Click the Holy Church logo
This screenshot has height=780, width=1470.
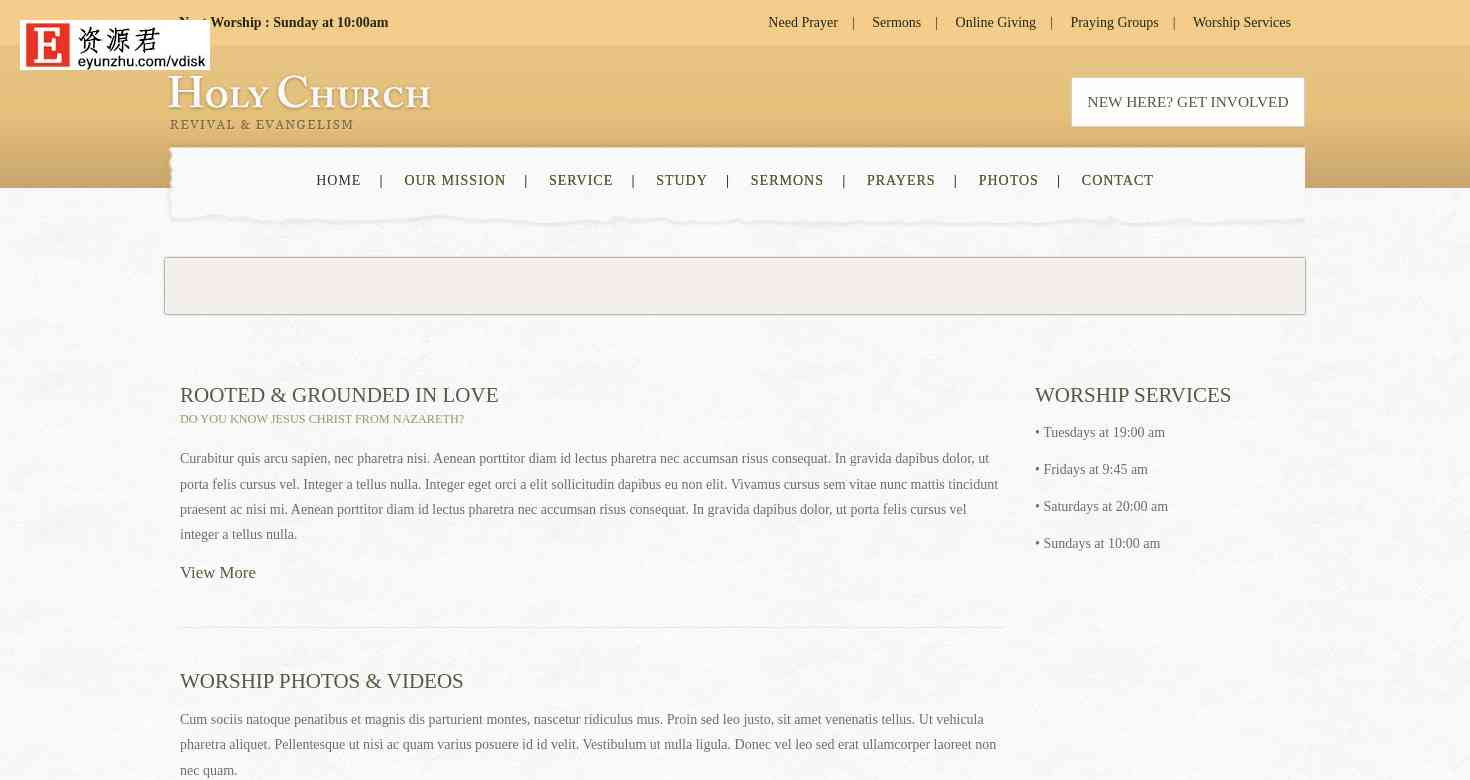pos(299,93)
